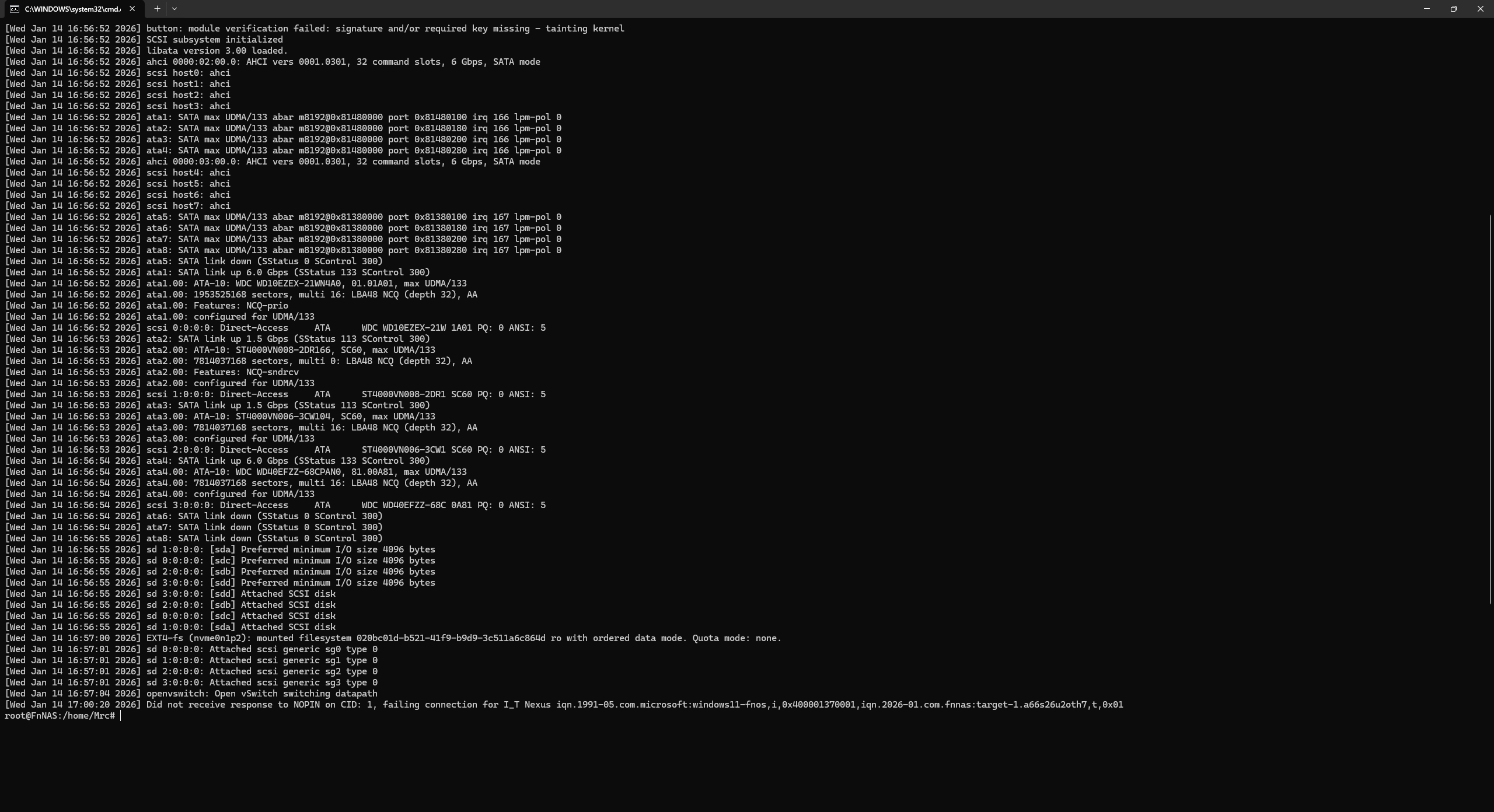Viewport: 1494px width, 812px height.
Task: Restore down the terminal window
Action: [1453, 9]
